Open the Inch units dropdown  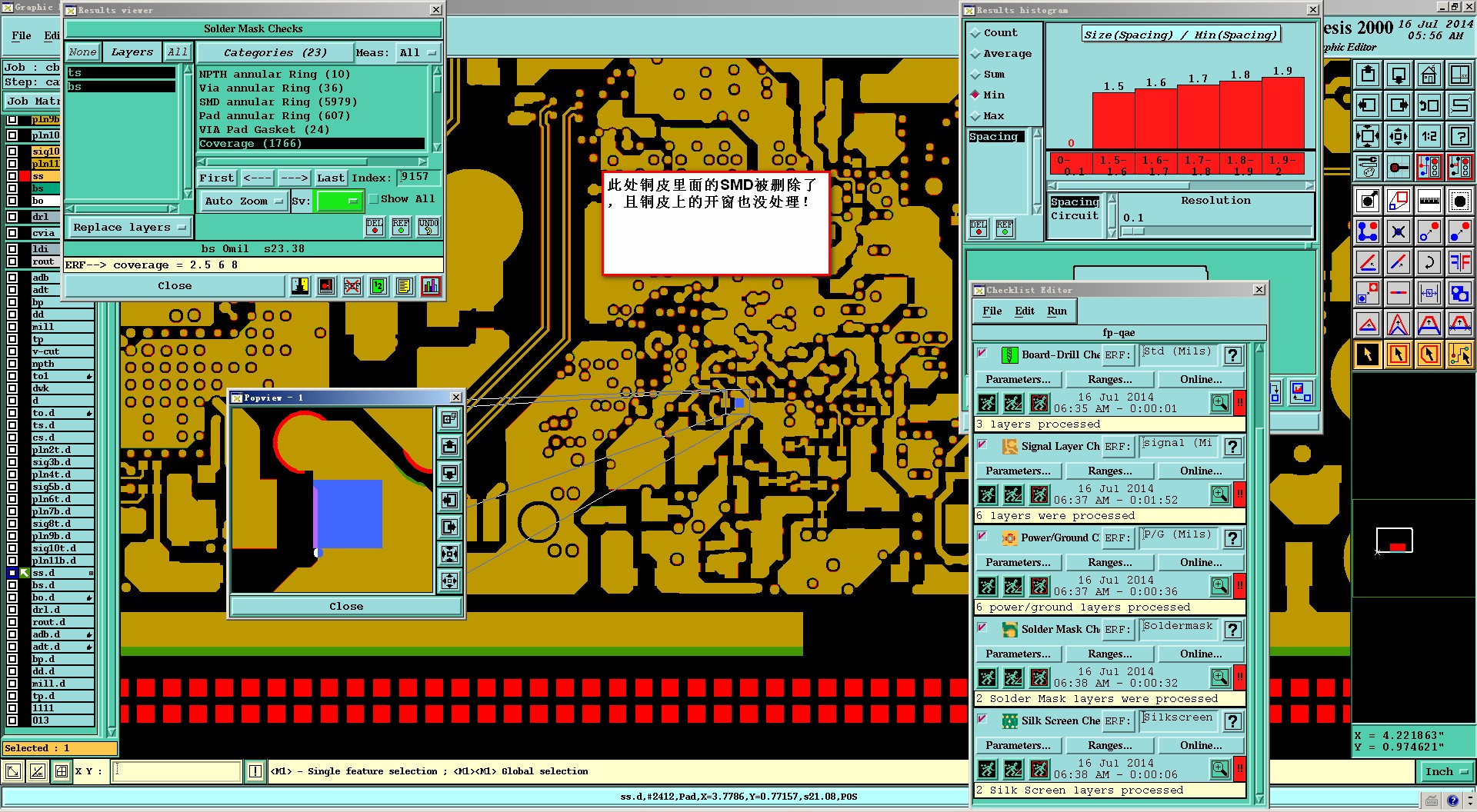click(x=1445, y=772)
